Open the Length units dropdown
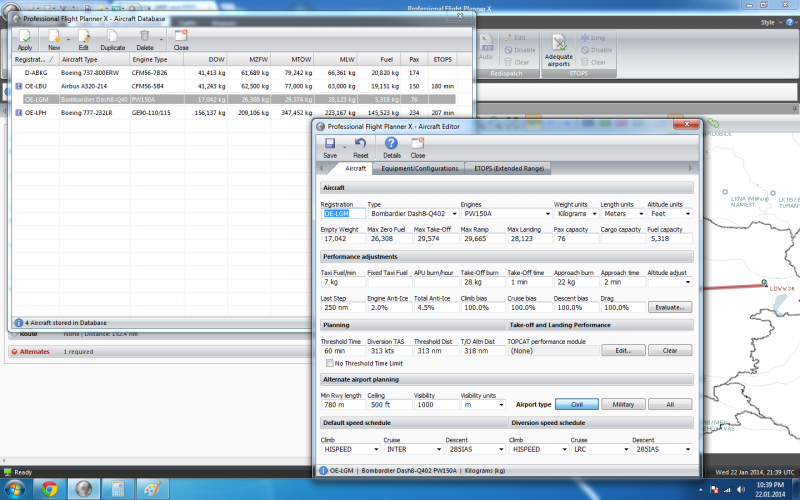800x500 pixels. coord(641,214)
